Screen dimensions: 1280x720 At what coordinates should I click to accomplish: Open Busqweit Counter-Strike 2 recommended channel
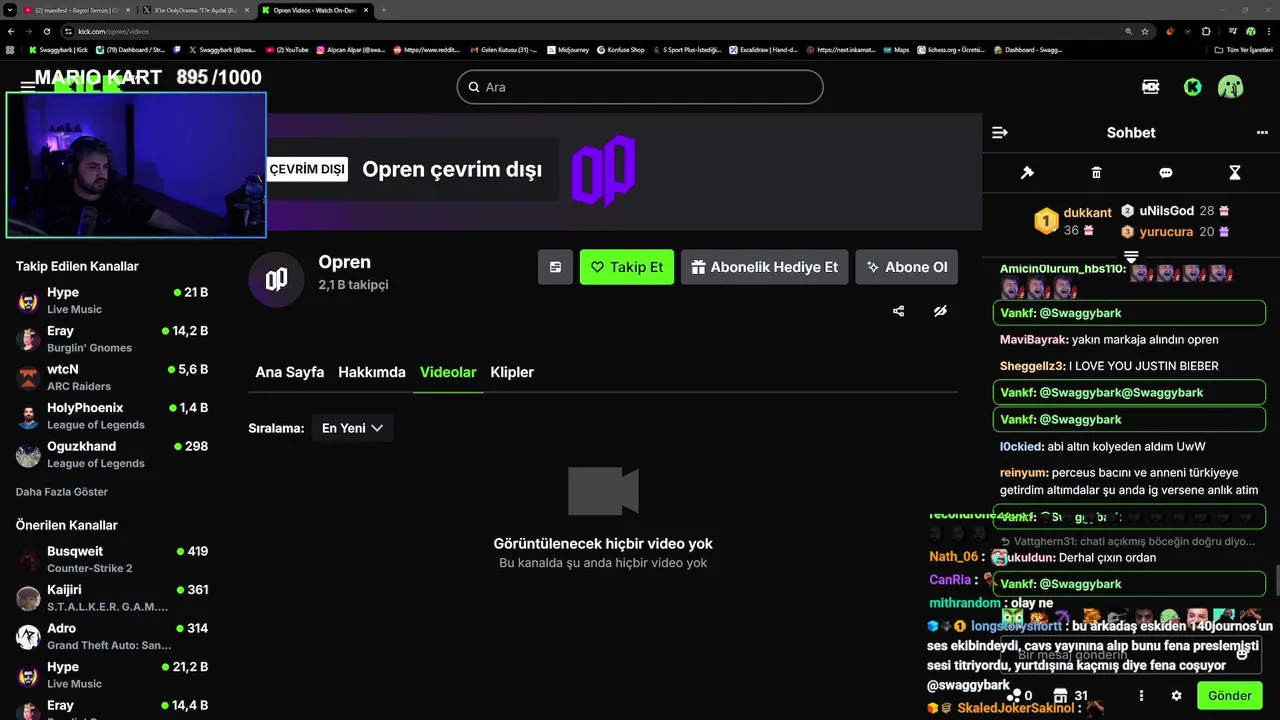pyautogui.click(x=112, y=559)
